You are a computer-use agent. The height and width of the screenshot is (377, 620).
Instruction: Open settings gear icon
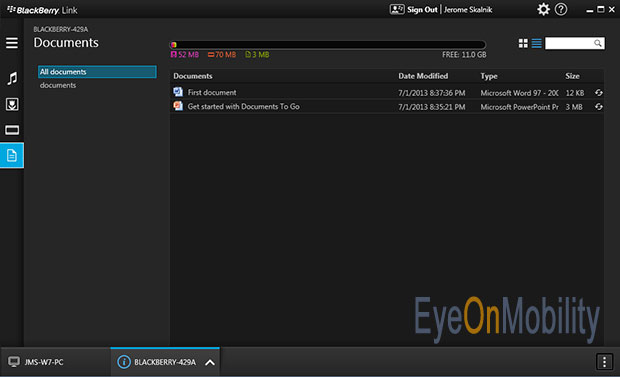pos(543,9)
